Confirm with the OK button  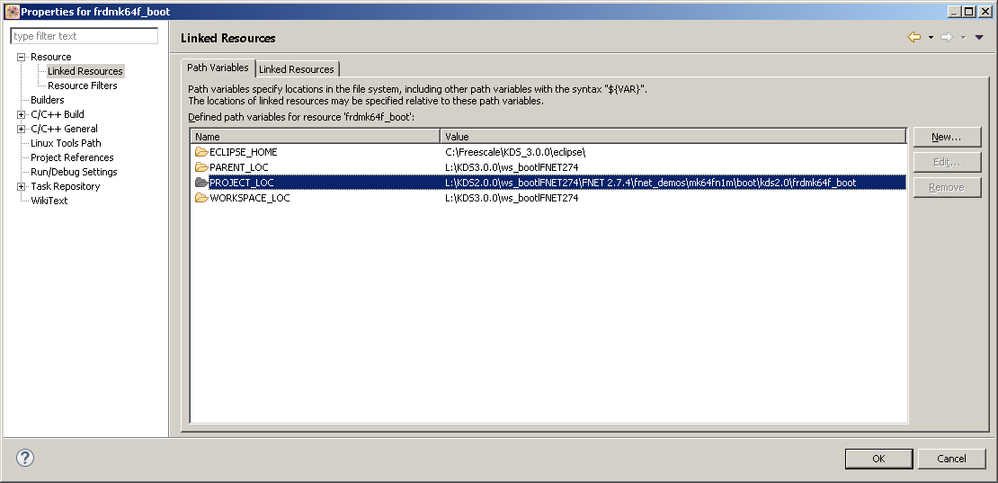878,458
